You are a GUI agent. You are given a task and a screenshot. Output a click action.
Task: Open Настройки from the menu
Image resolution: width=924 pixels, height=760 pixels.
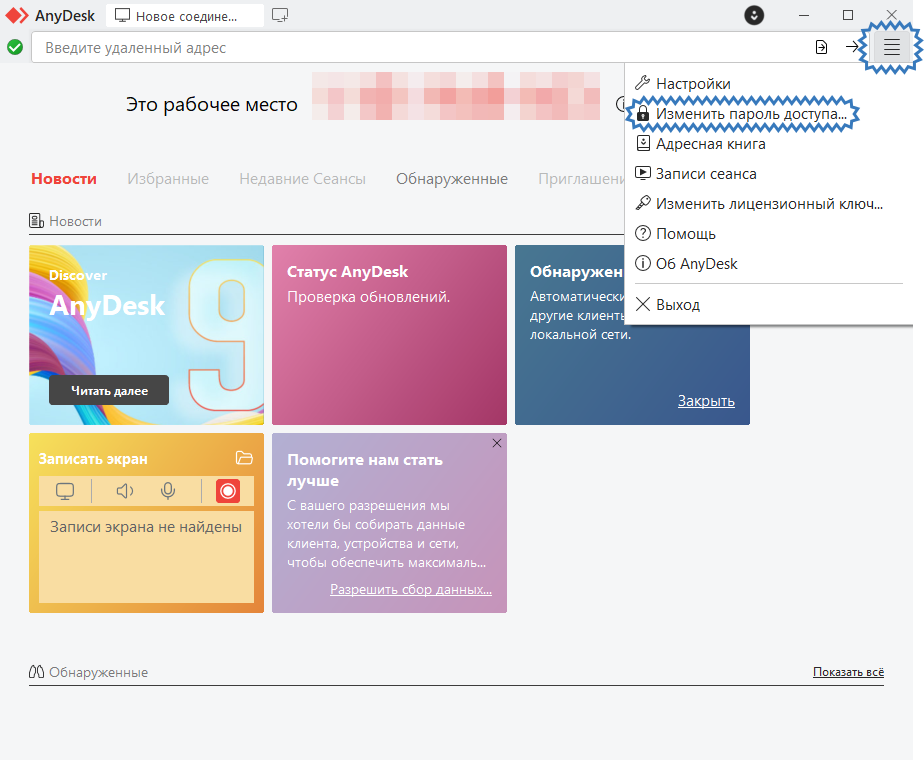768,84
